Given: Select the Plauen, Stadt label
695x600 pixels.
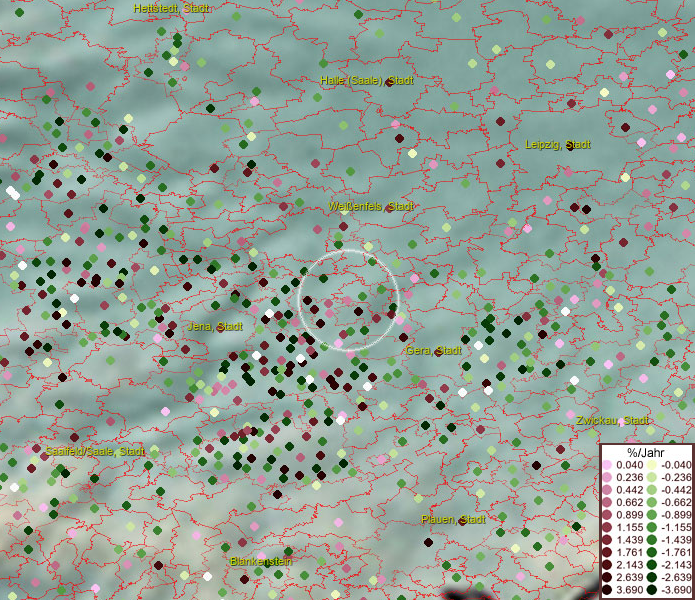Looking at the screenshot, I should pos(453,519).
